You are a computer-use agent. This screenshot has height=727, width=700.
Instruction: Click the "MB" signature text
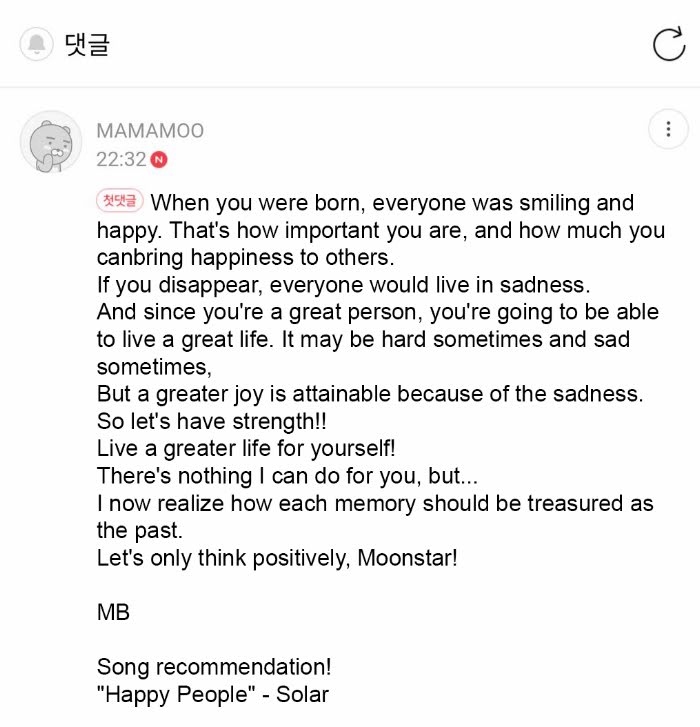(x=113, y=612)
